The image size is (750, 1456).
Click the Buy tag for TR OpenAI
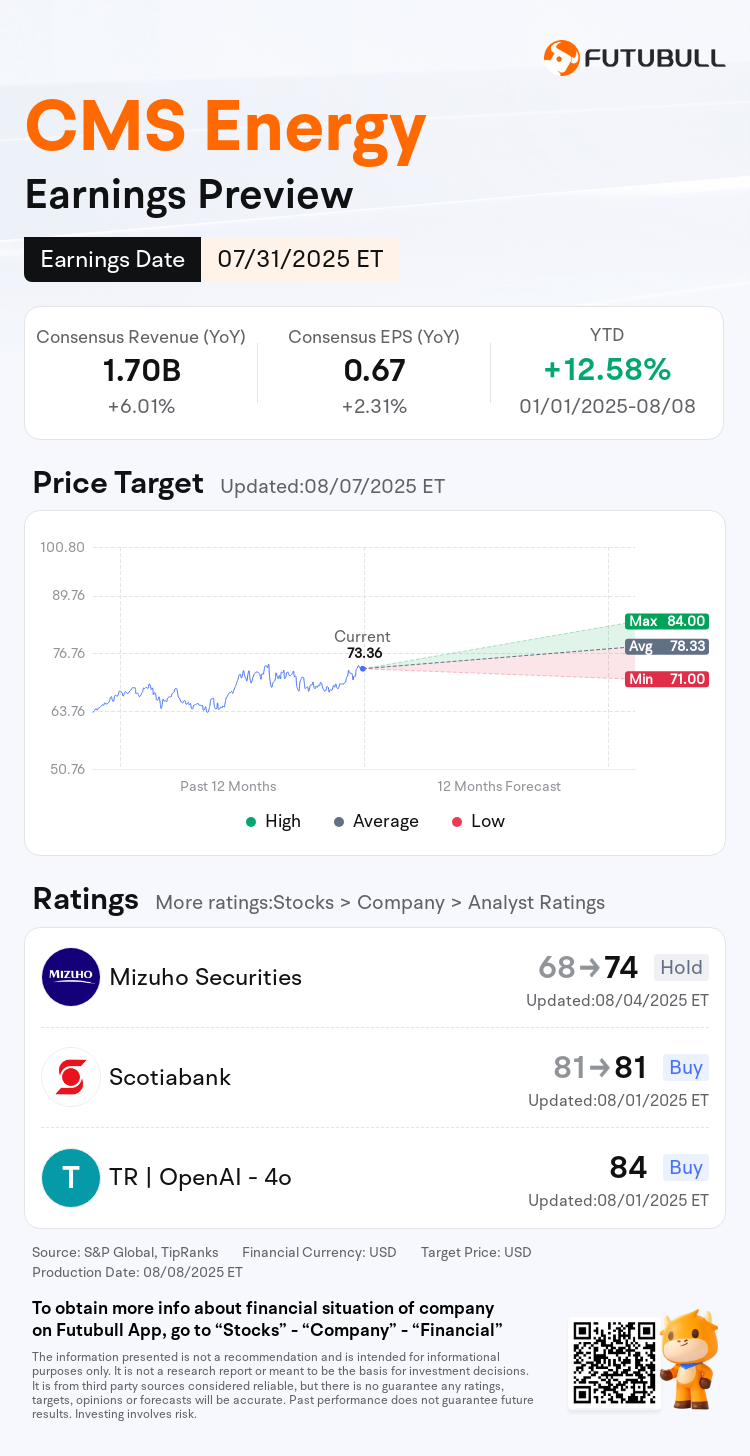click(686, 1167)
